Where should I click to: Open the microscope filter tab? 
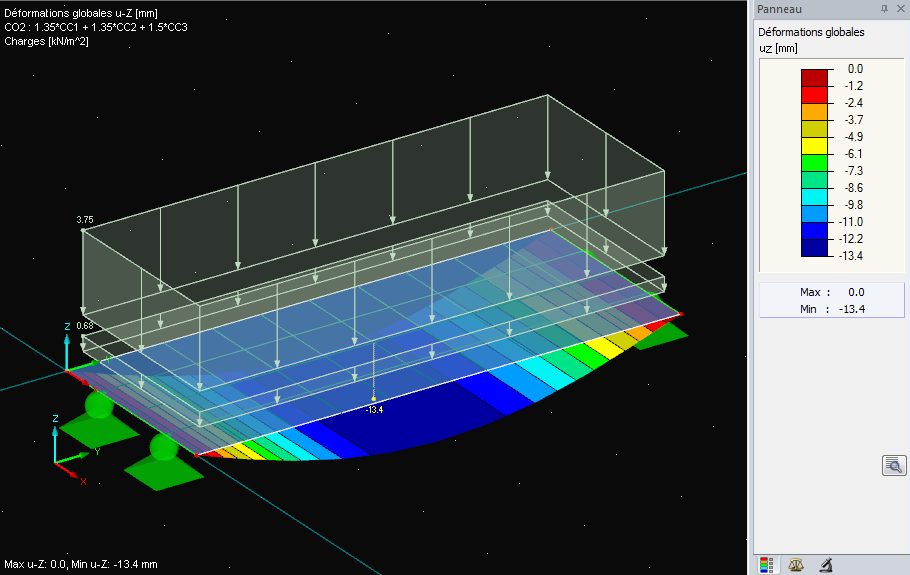[826, 565]
